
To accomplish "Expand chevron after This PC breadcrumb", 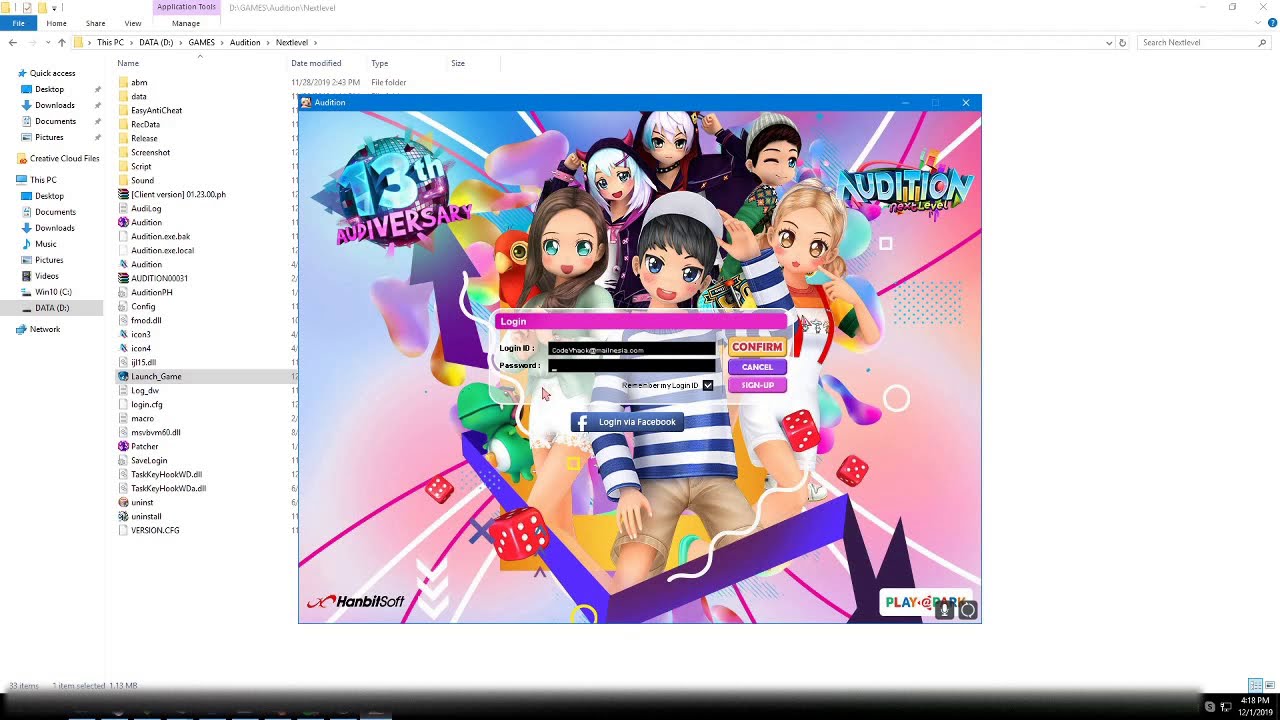I will tap(131, 43).
